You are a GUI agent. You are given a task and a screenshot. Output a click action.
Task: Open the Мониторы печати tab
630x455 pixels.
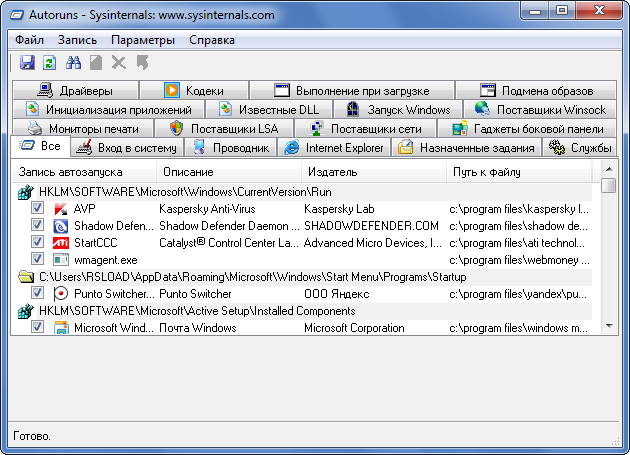[83, 129]
